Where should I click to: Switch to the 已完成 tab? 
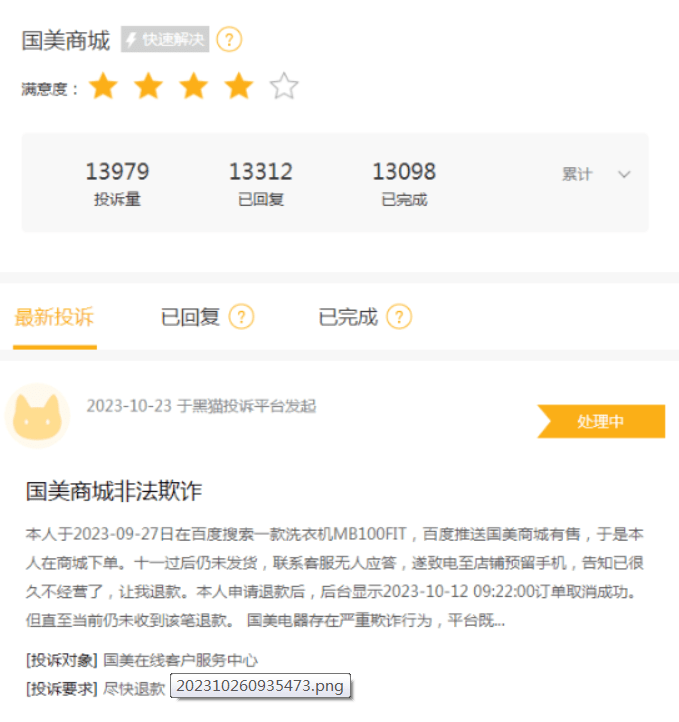348,317
